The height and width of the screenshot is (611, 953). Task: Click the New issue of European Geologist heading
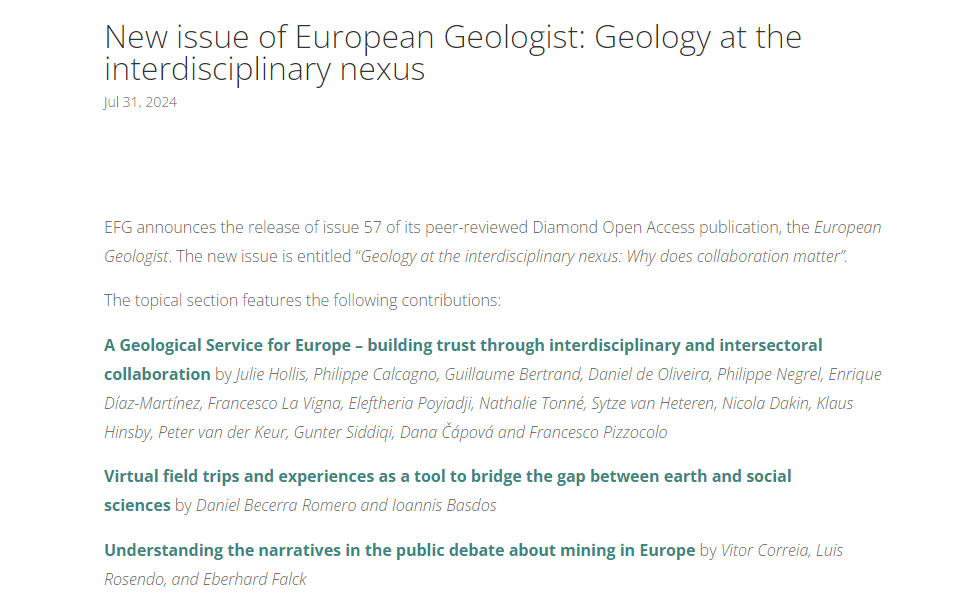(x=452, y=53)
